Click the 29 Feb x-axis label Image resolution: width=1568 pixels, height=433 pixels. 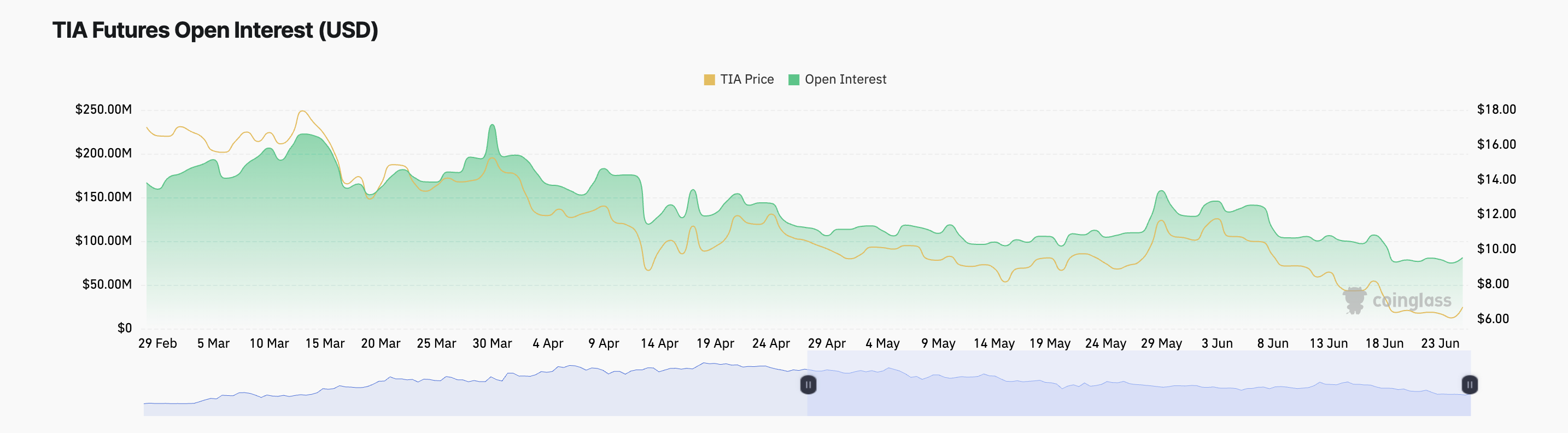pos(157,343)
